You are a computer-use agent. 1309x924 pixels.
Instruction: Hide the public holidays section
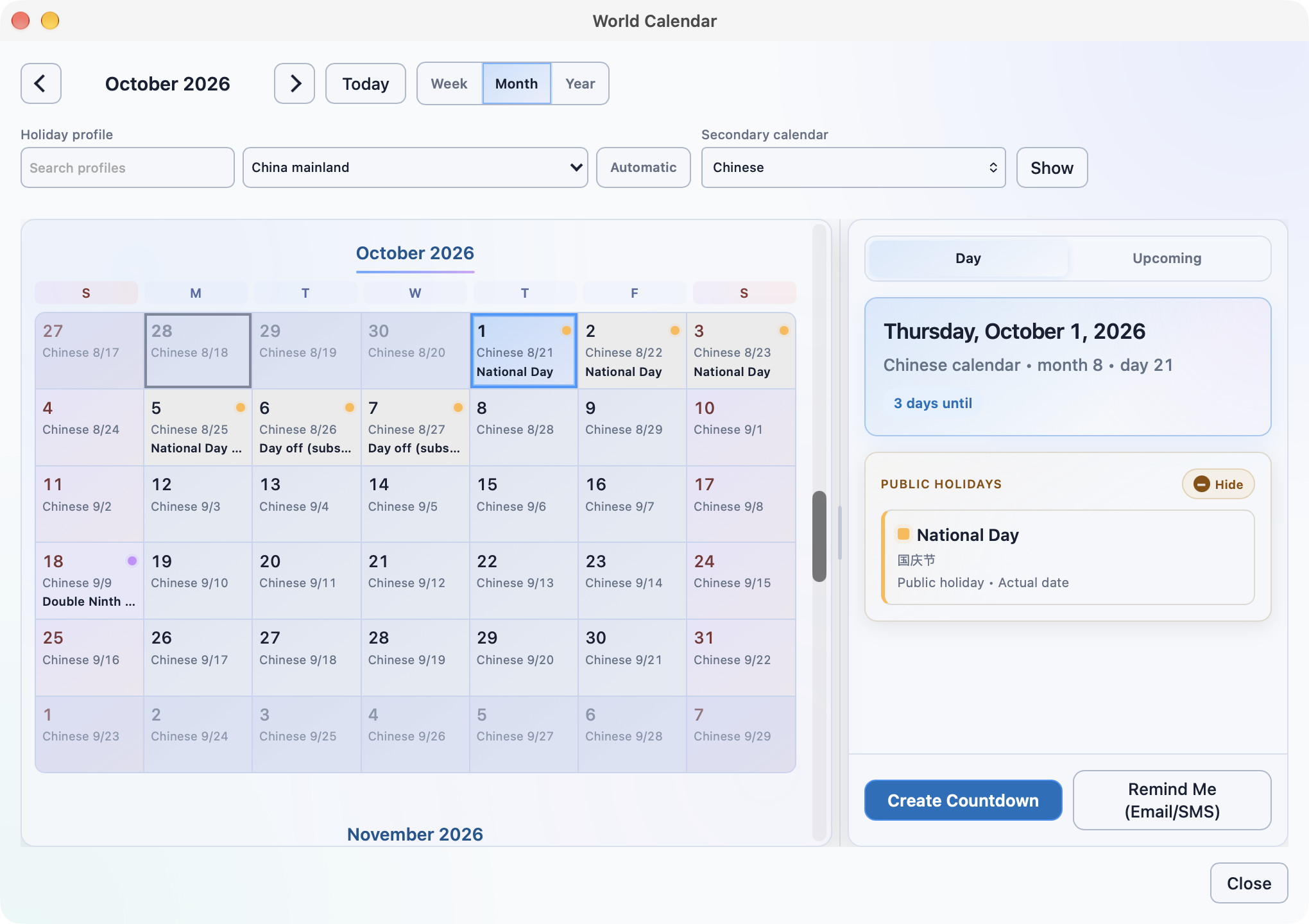coord(1218,484)
